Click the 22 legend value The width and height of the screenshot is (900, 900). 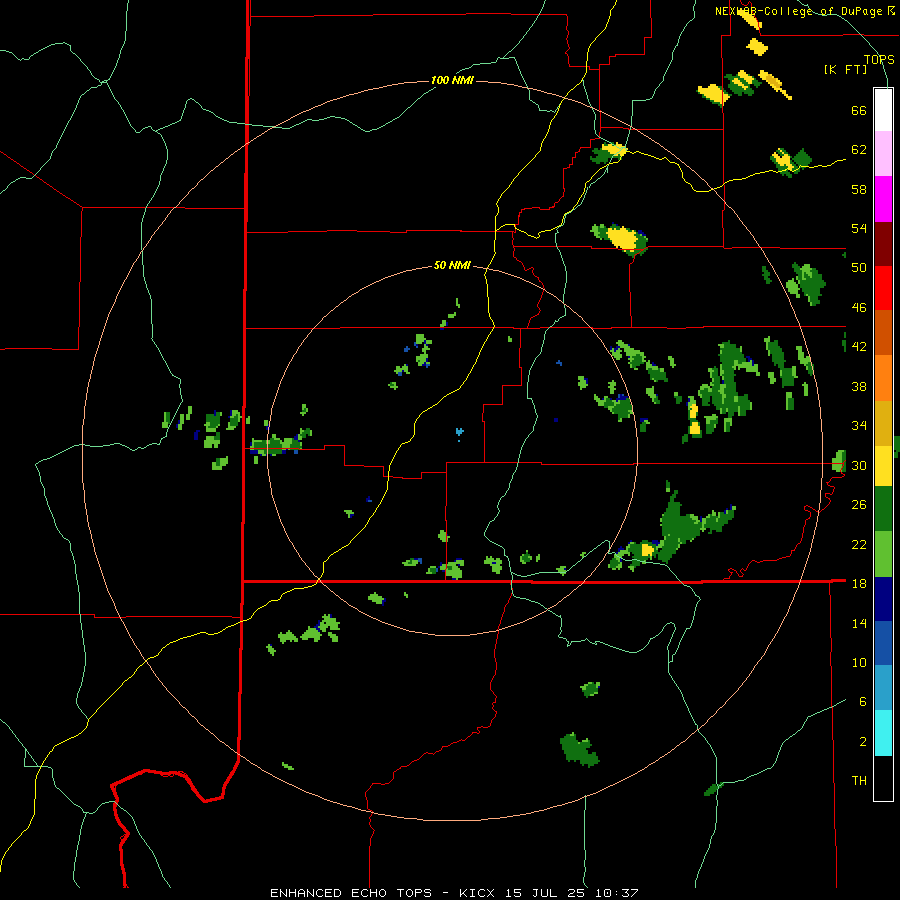[859, 544]
